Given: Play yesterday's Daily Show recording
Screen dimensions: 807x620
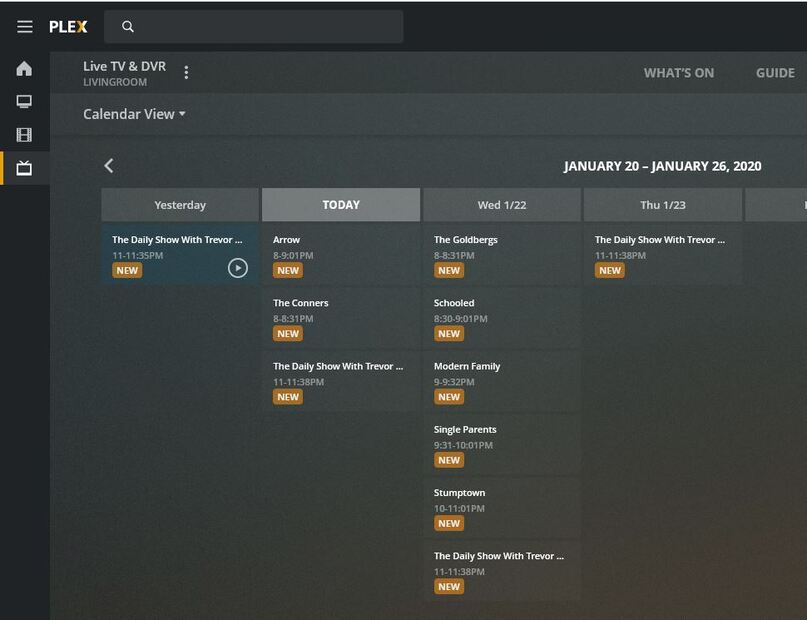Looking at the screenshot, I should click(x=238, y=268).
